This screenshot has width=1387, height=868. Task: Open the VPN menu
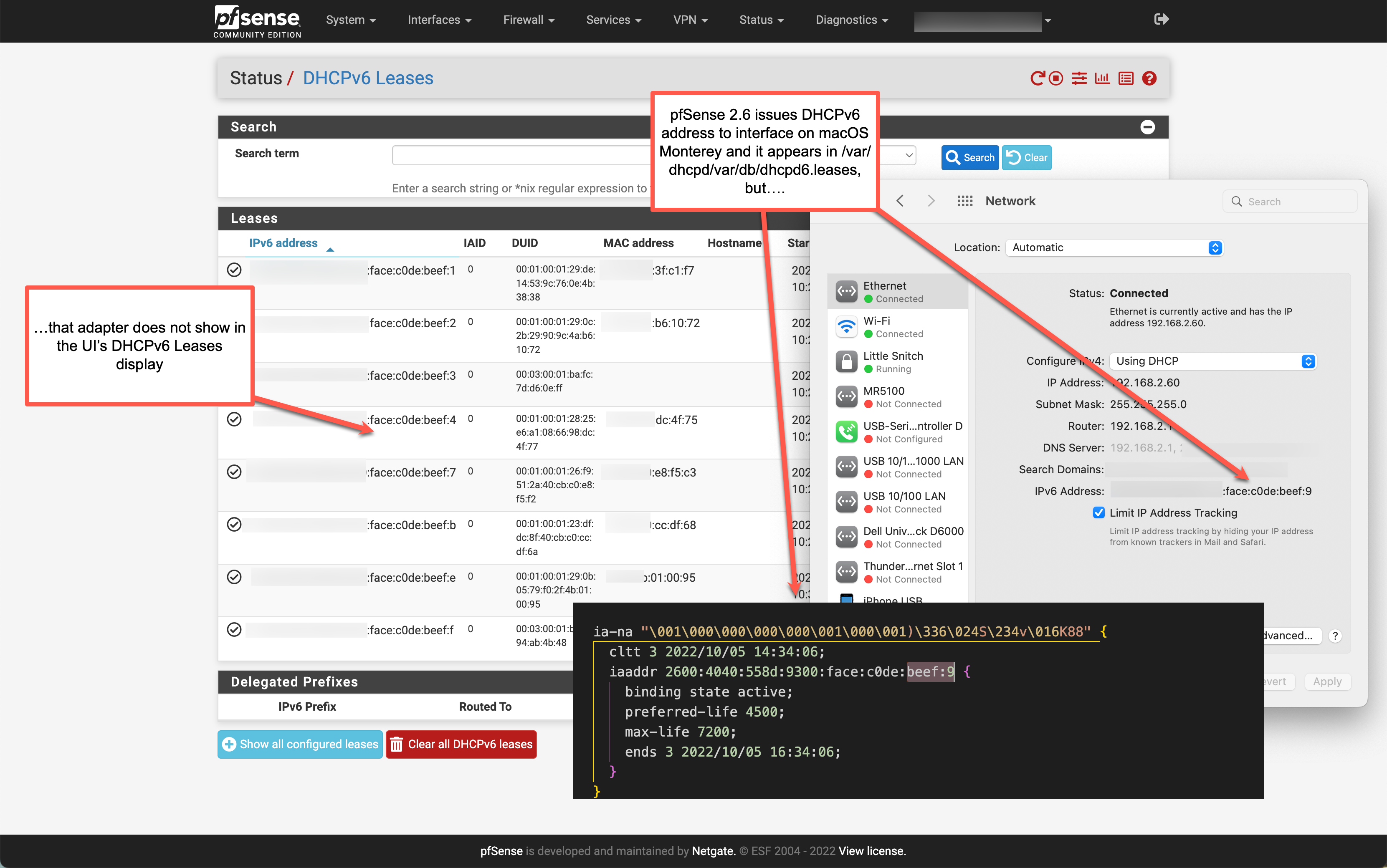click(690, 20)
